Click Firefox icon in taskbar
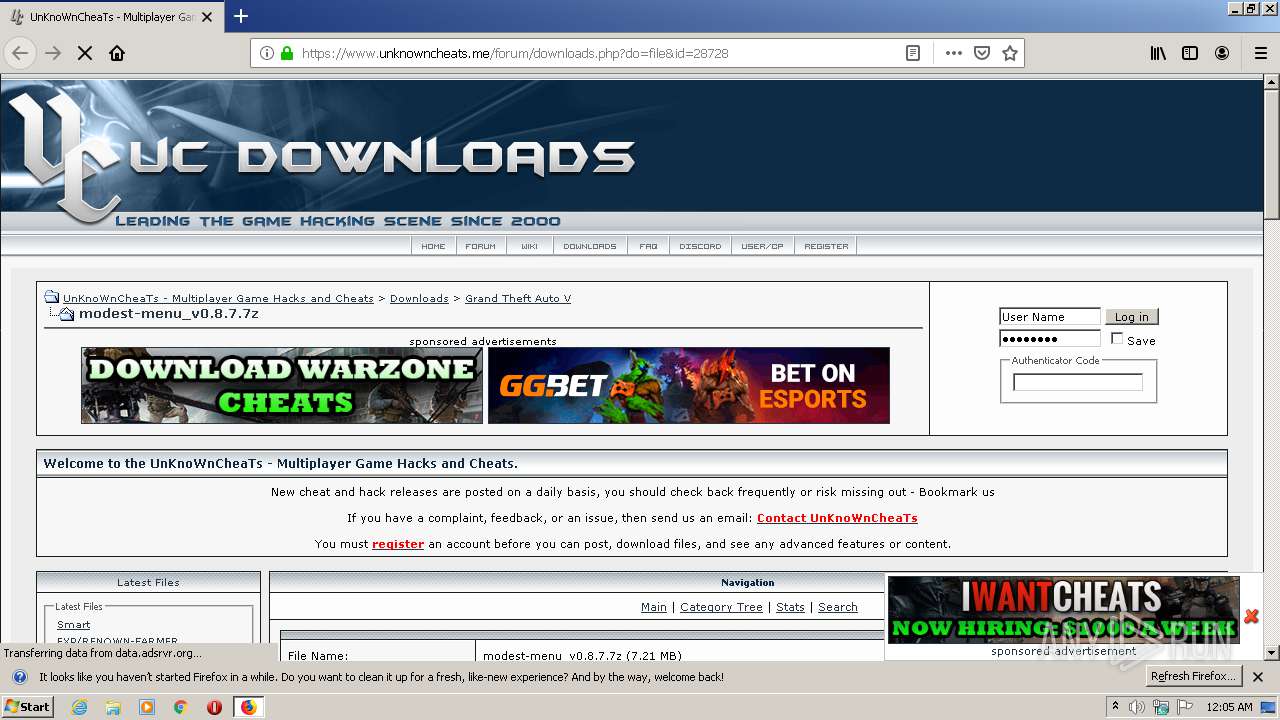1280x720 pixels. click(x=248, y=707)
